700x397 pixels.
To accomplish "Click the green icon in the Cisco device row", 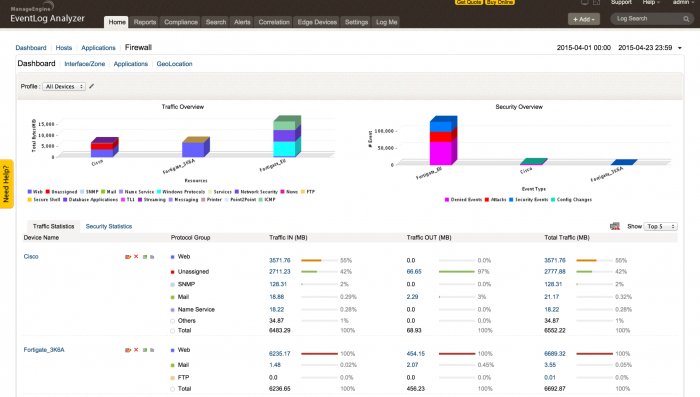I will coord(145,257).
